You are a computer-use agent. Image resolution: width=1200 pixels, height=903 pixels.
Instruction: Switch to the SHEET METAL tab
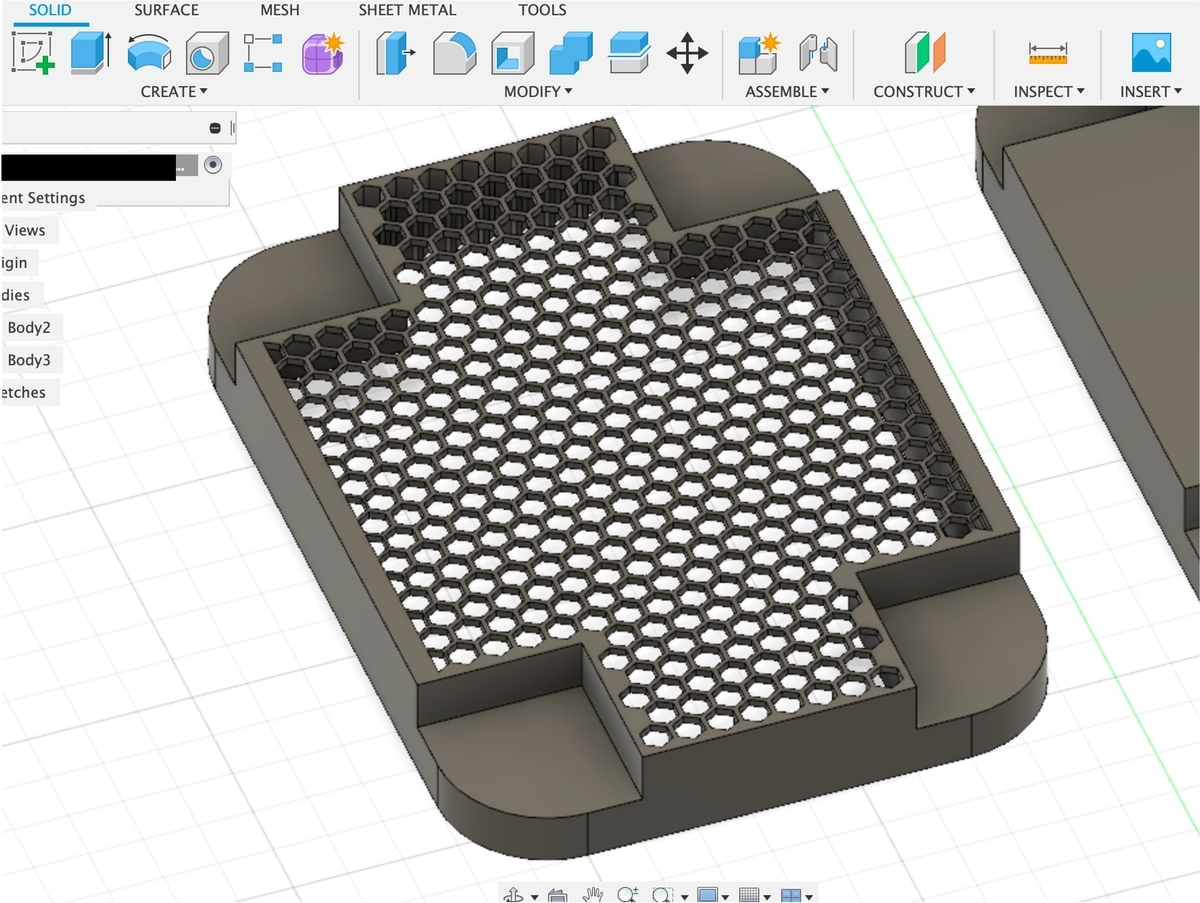pos(407,10)
